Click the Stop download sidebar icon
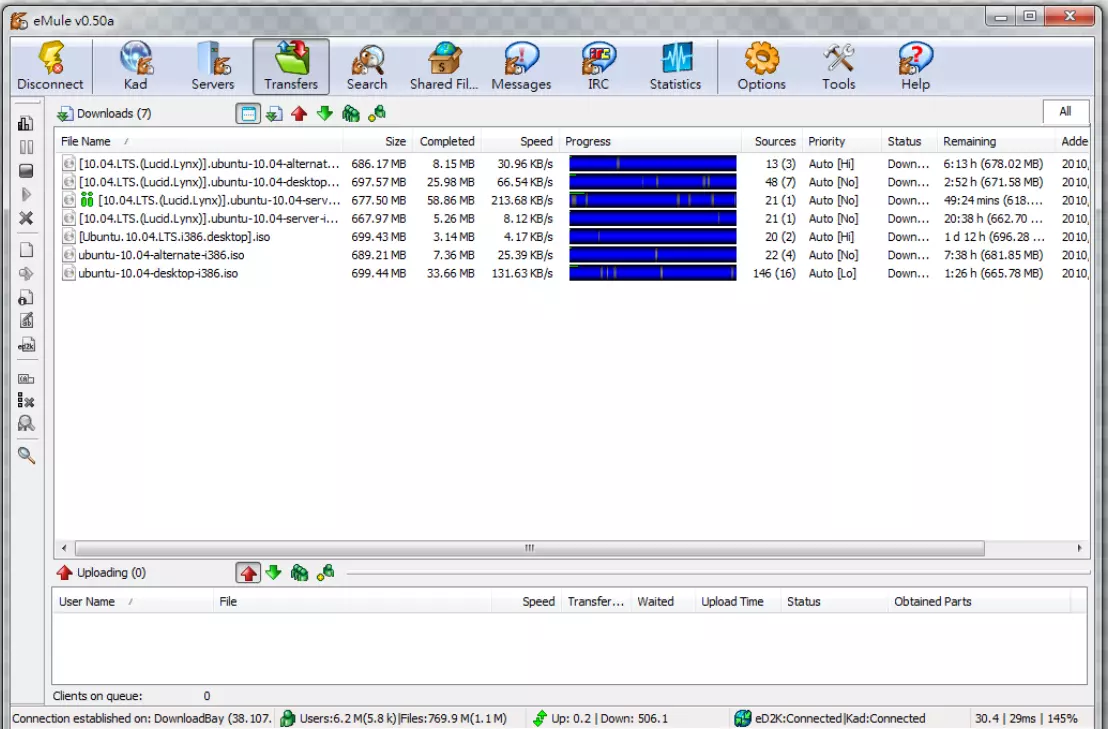 [x=25, y=171]
